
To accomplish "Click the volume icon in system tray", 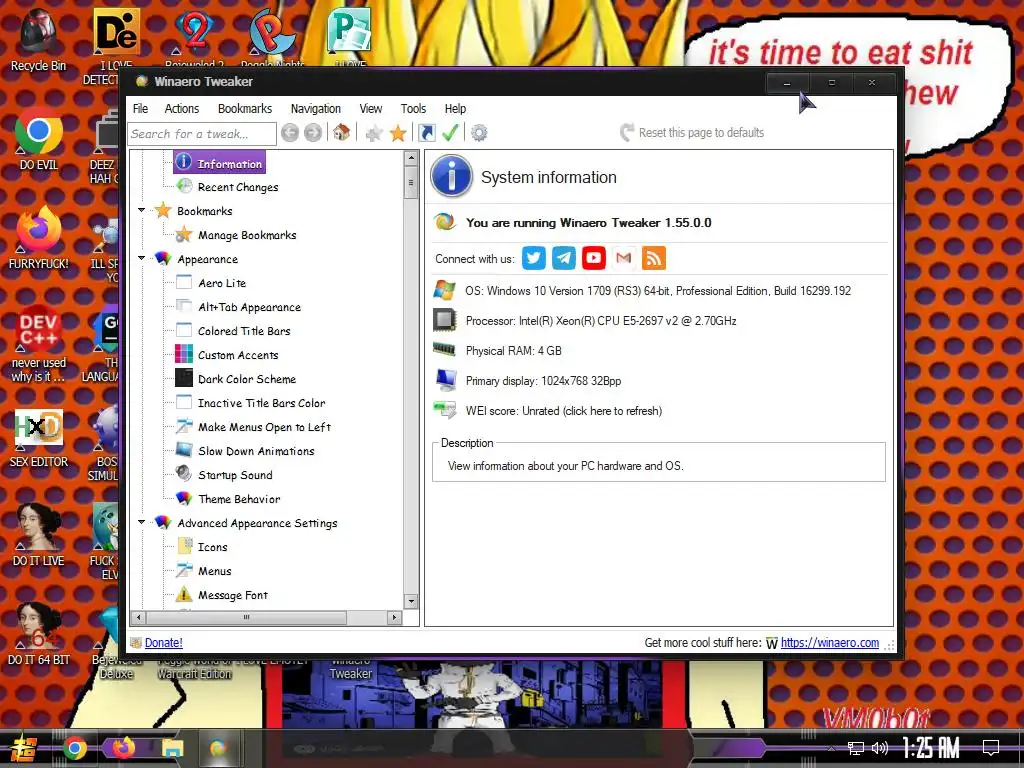I will 880,748.
